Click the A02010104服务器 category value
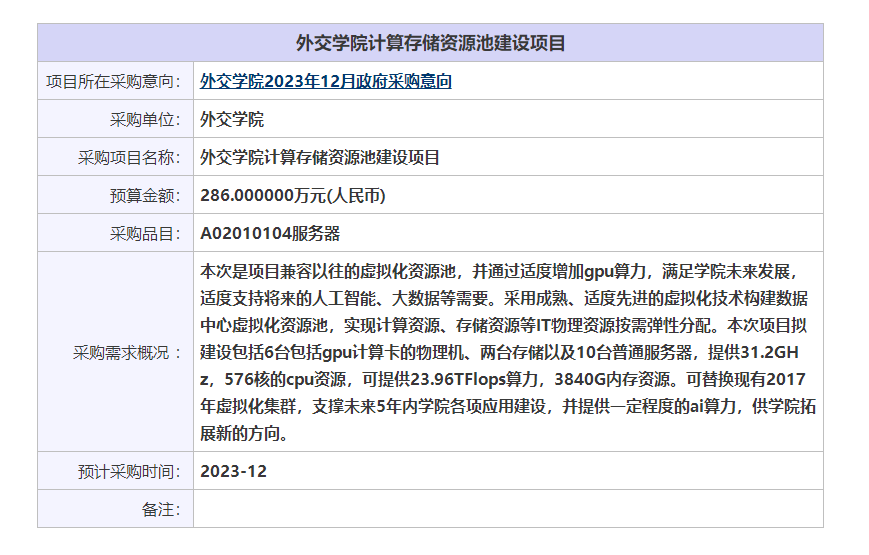The width and height of the screenshot is (869, 555). click(270, 233)
